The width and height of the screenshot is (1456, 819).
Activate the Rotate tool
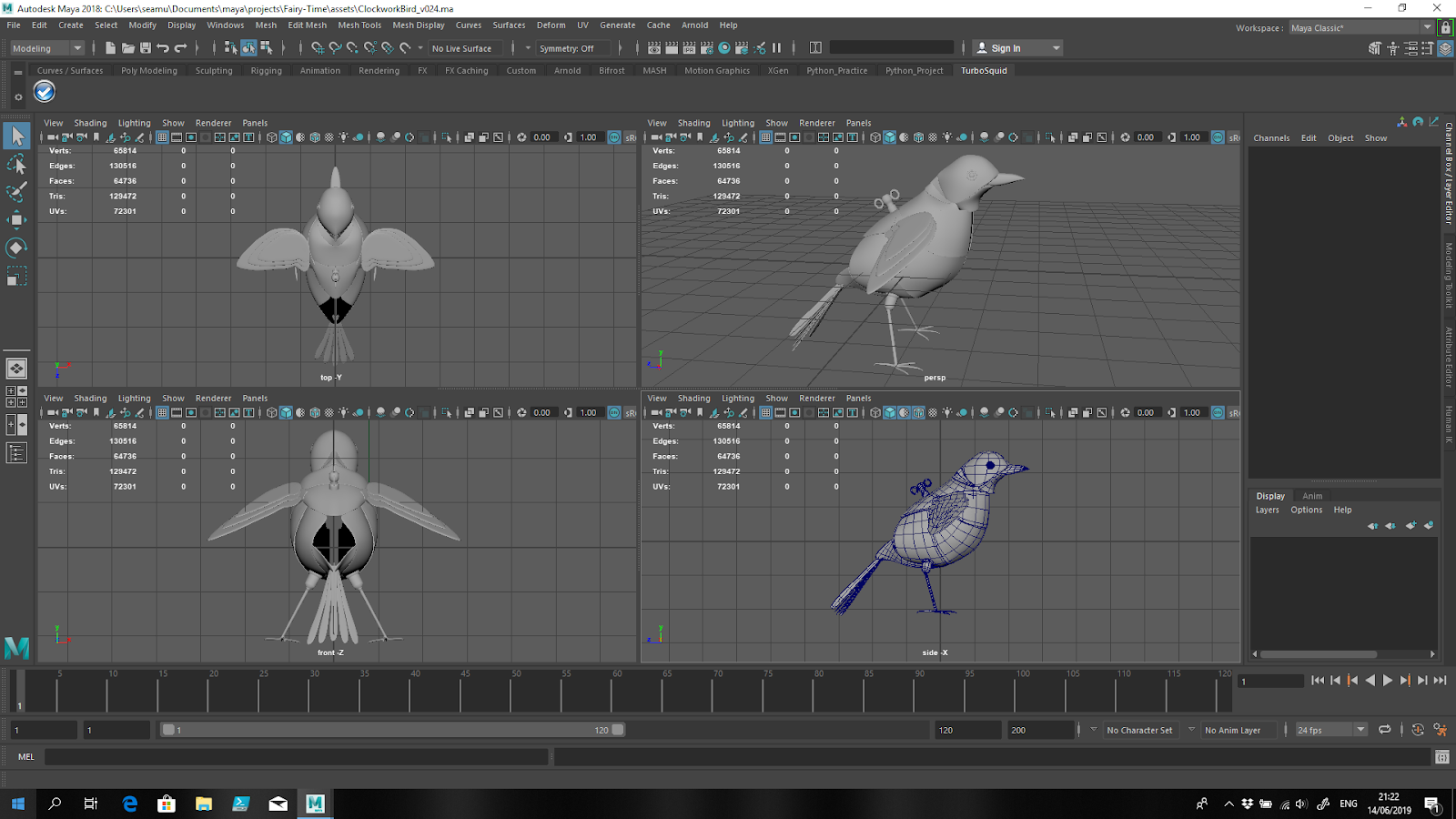16,248
